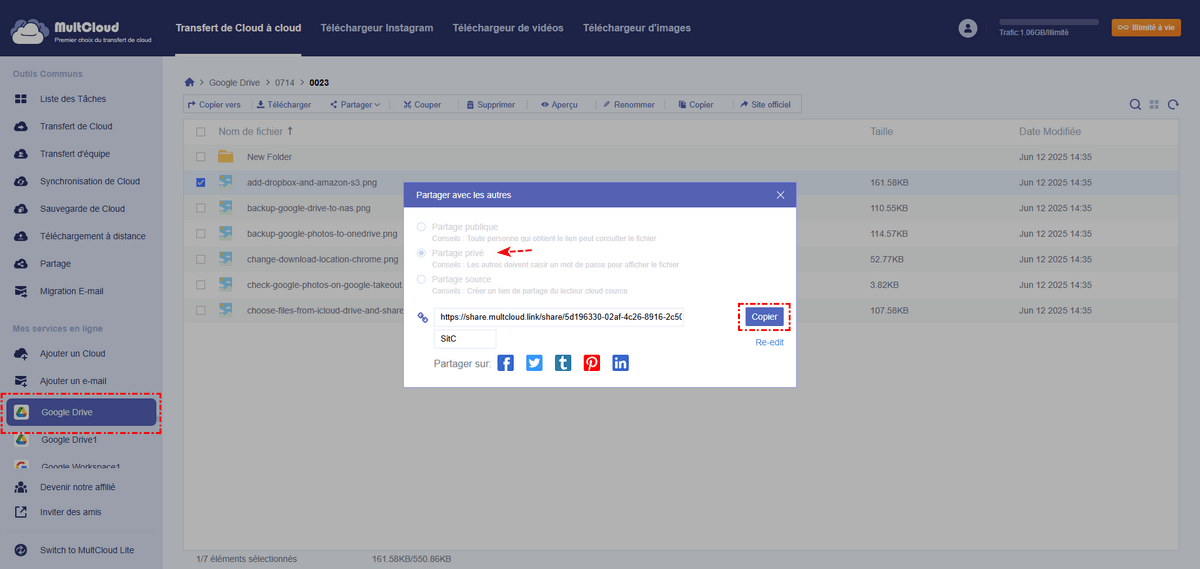Viewport: 1200px width, 569px height.
Task: Share on LinkedIn
Action: 621,363
